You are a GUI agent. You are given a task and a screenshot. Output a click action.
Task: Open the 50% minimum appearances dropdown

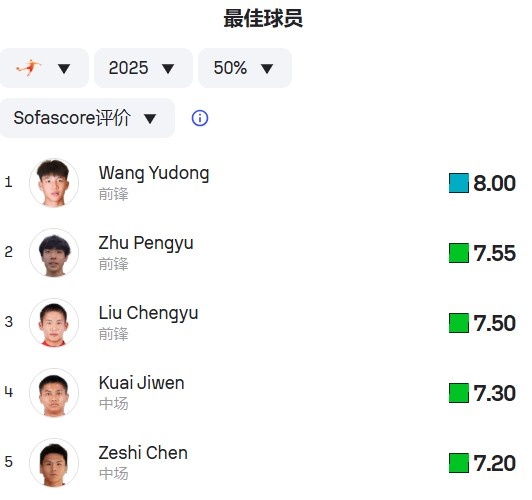[x=245, y=68]
